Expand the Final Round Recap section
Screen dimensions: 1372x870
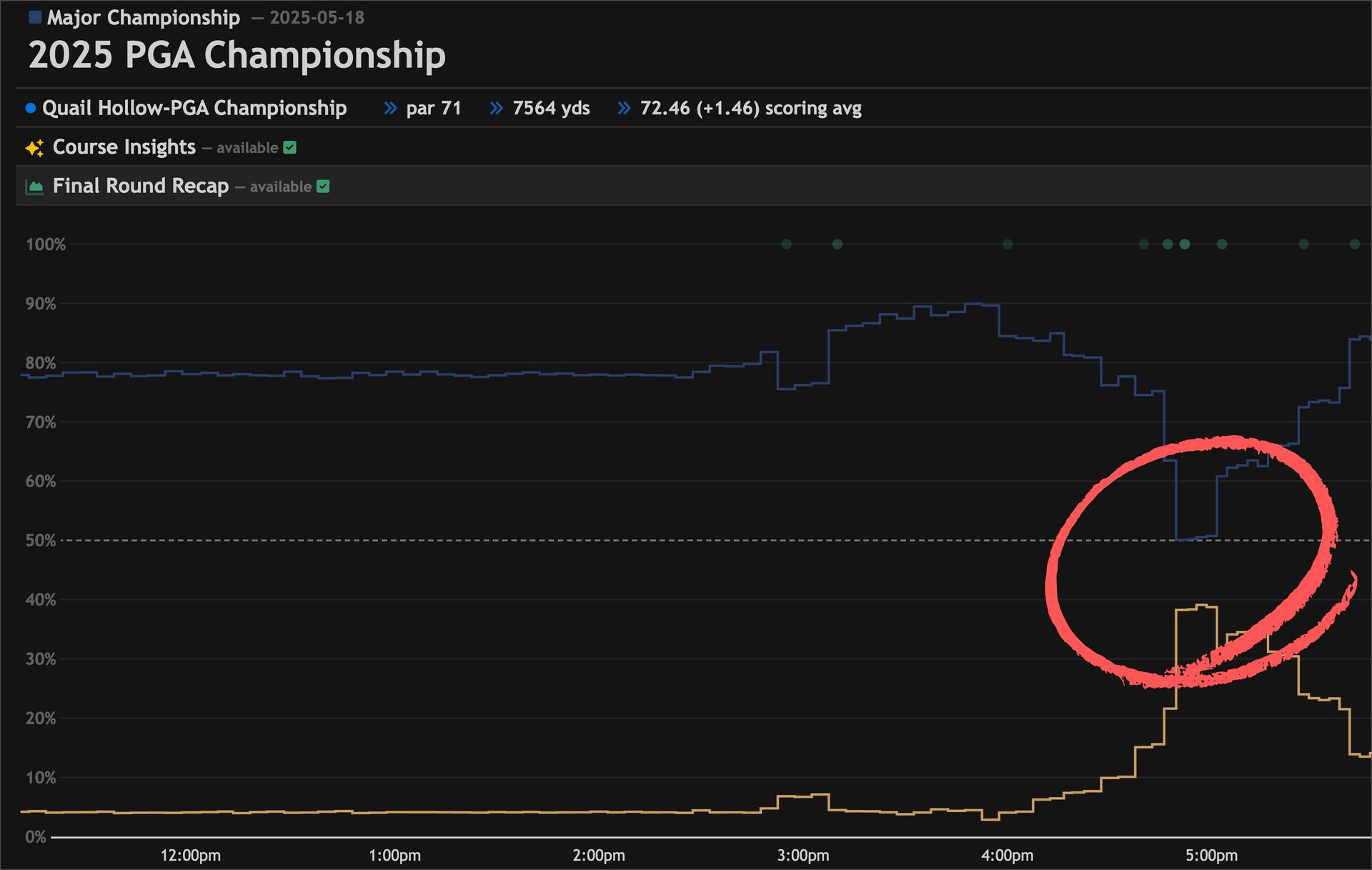[x=141, y=186]
